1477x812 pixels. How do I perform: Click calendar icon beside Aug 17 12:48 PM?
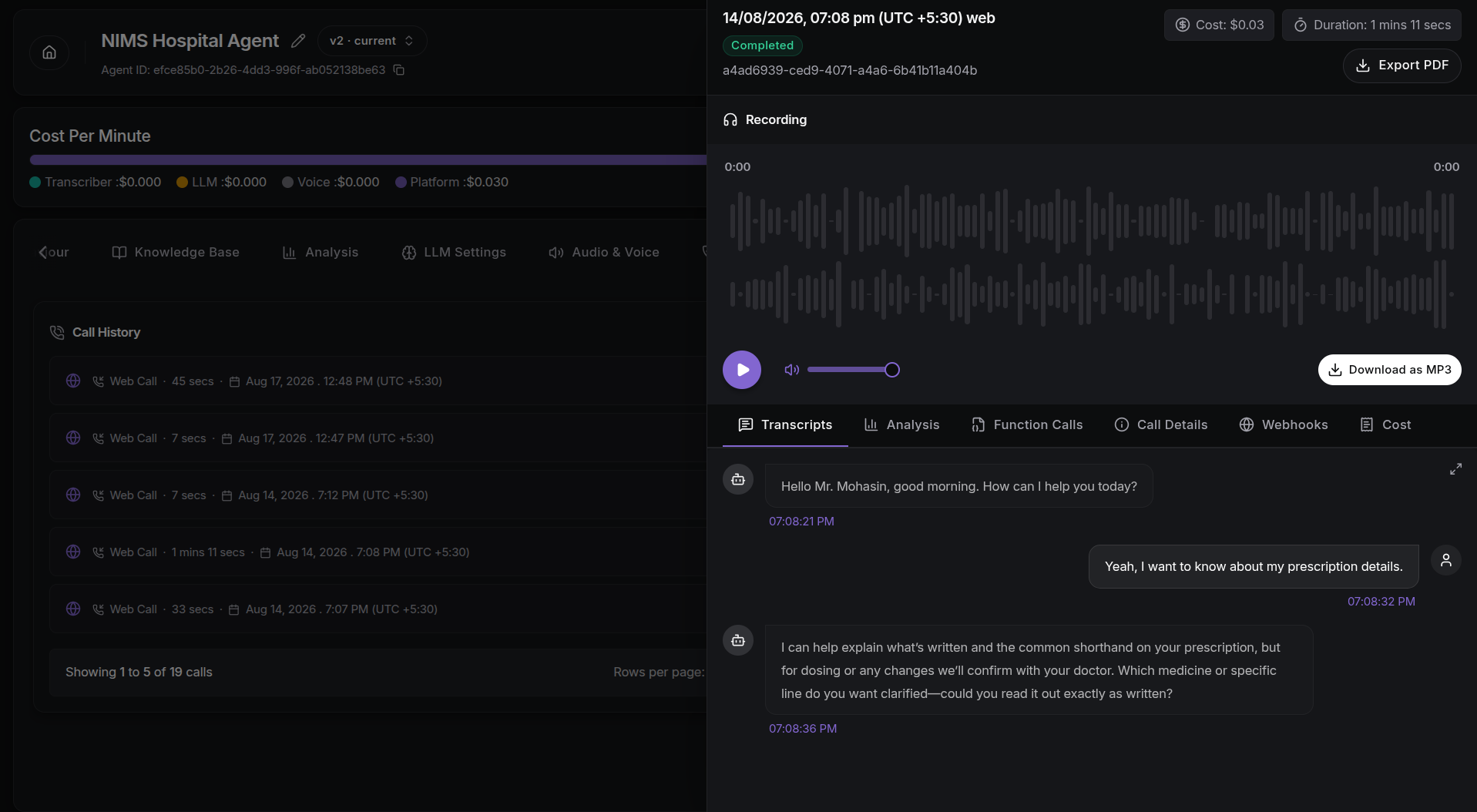234,381
